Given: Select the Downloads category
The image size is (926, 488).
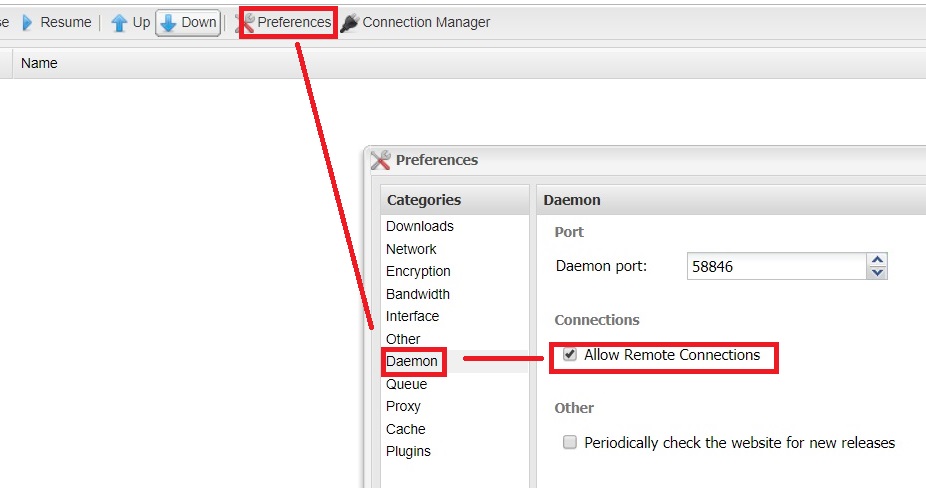Looking at the screenshot, I should (420, 227).
